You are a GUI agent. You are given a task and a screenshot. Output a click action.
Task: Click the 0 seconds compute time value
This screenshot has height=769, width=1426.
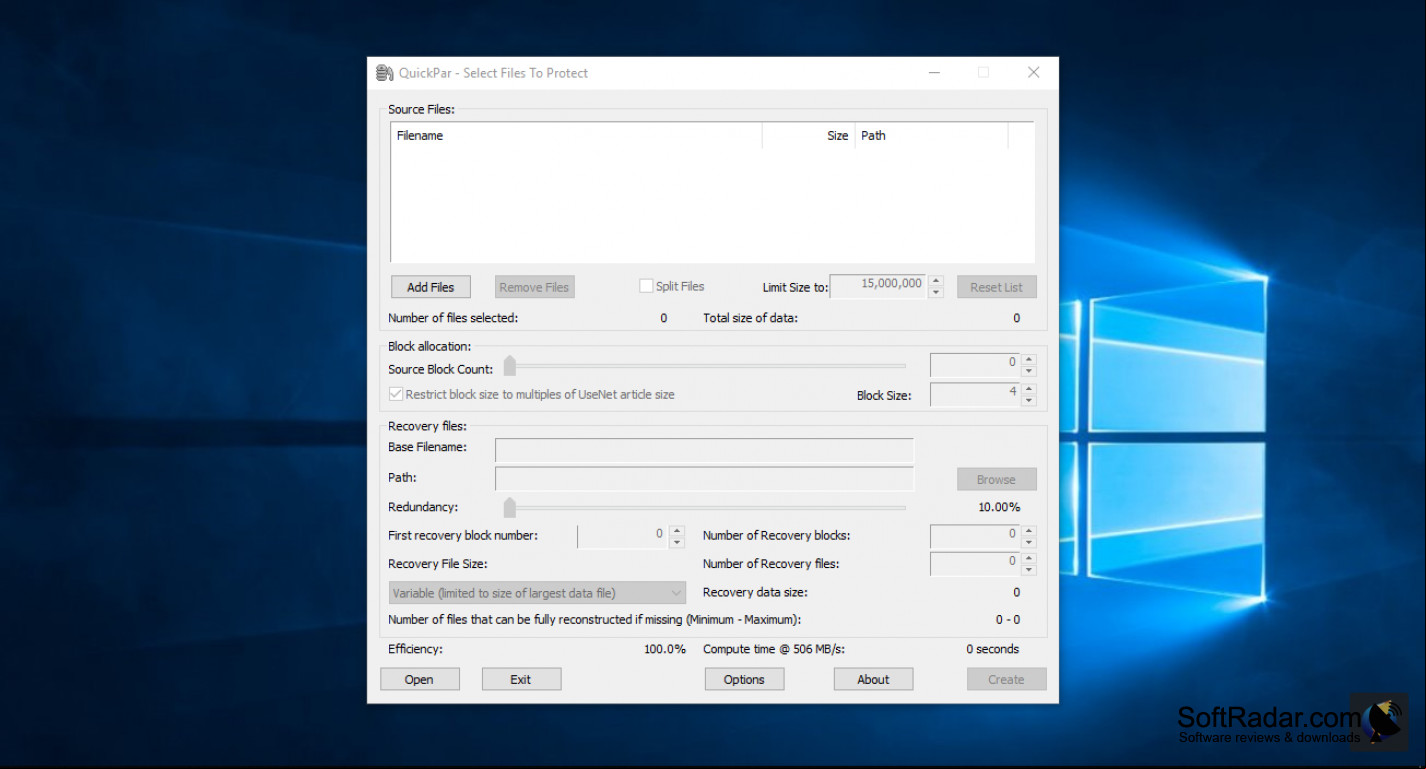[992, 649]
